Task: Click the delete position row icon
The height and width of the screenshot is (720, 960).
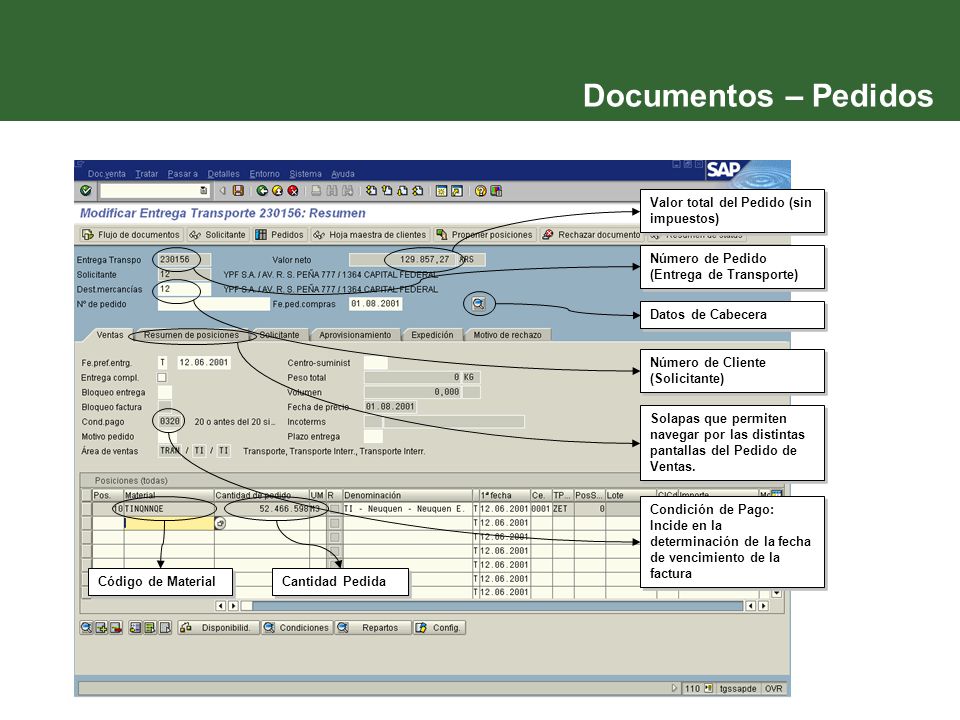Action: point(116,628)
